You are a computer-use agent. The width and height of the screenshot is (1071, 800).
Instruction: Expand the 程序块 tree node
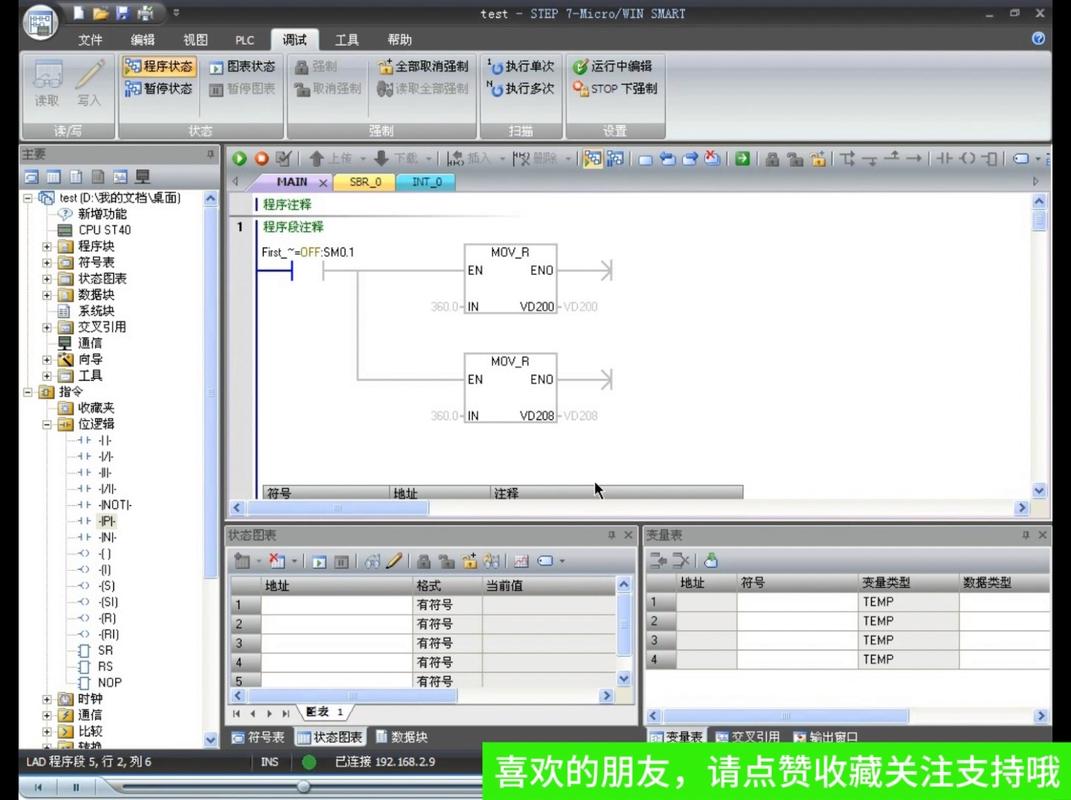point(47,246)
